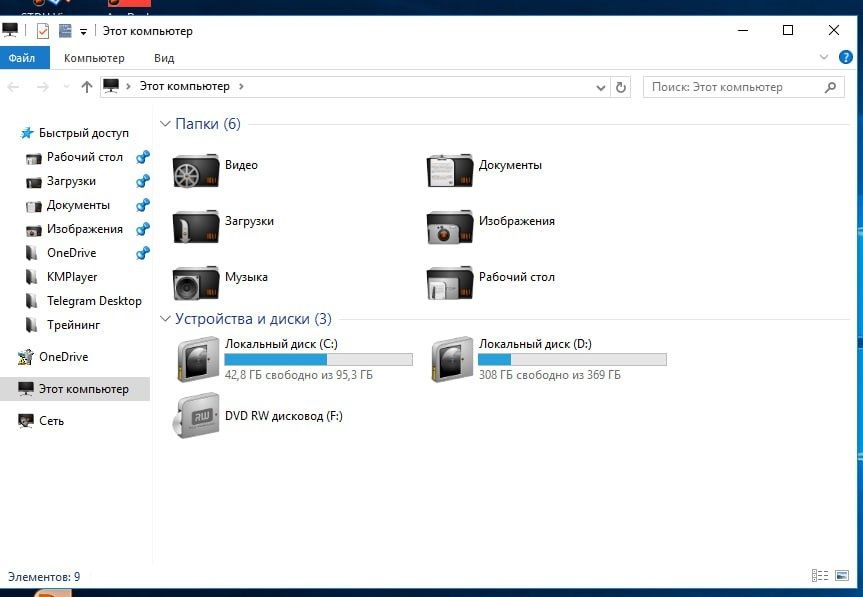Select Быстрый доступ in the navigation pane
The height and width of the screenshot is (597, 863).
click(84, 133)
